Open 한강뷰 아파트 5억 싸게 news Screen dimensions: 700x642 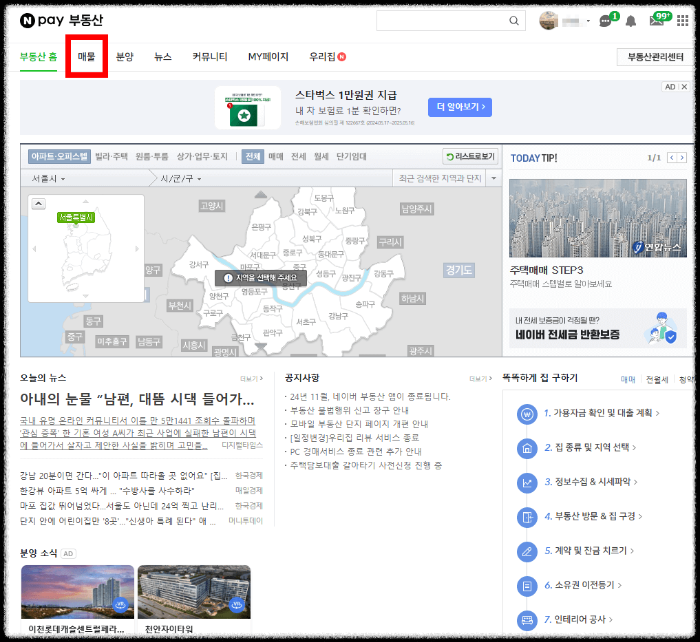pyautogui.click(x=107, y=491)
